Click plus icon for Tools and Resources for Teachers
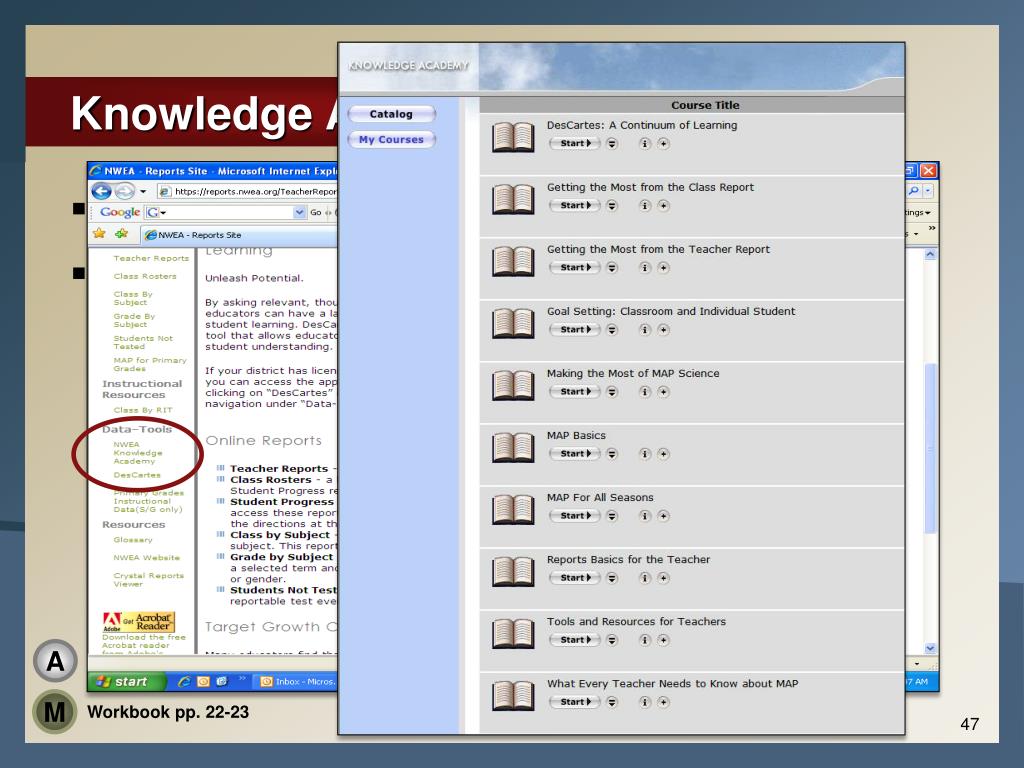 664,640
